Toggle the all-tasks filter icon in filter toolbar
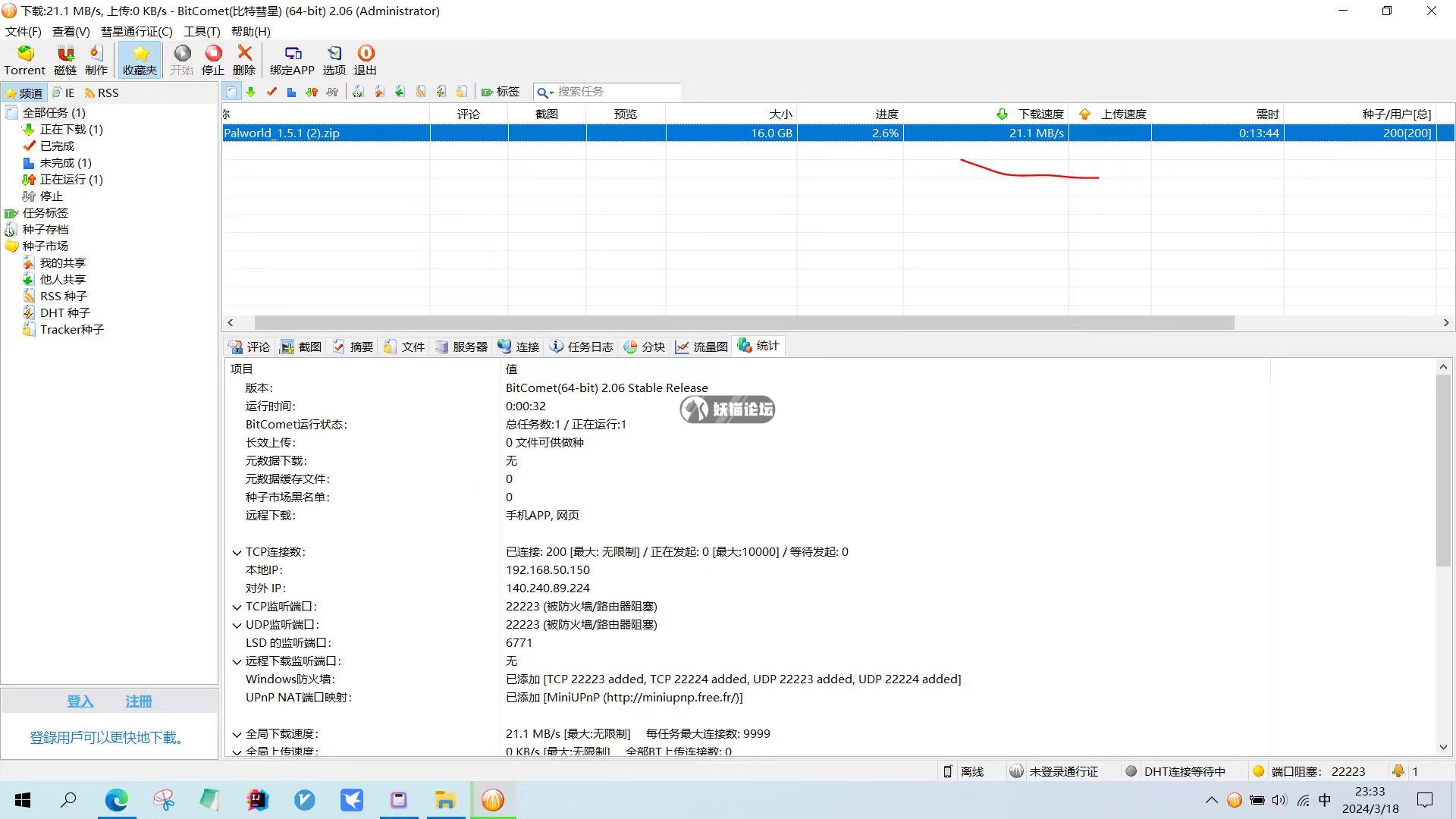This screenshot has height=819, width=1456. [231, 92]
